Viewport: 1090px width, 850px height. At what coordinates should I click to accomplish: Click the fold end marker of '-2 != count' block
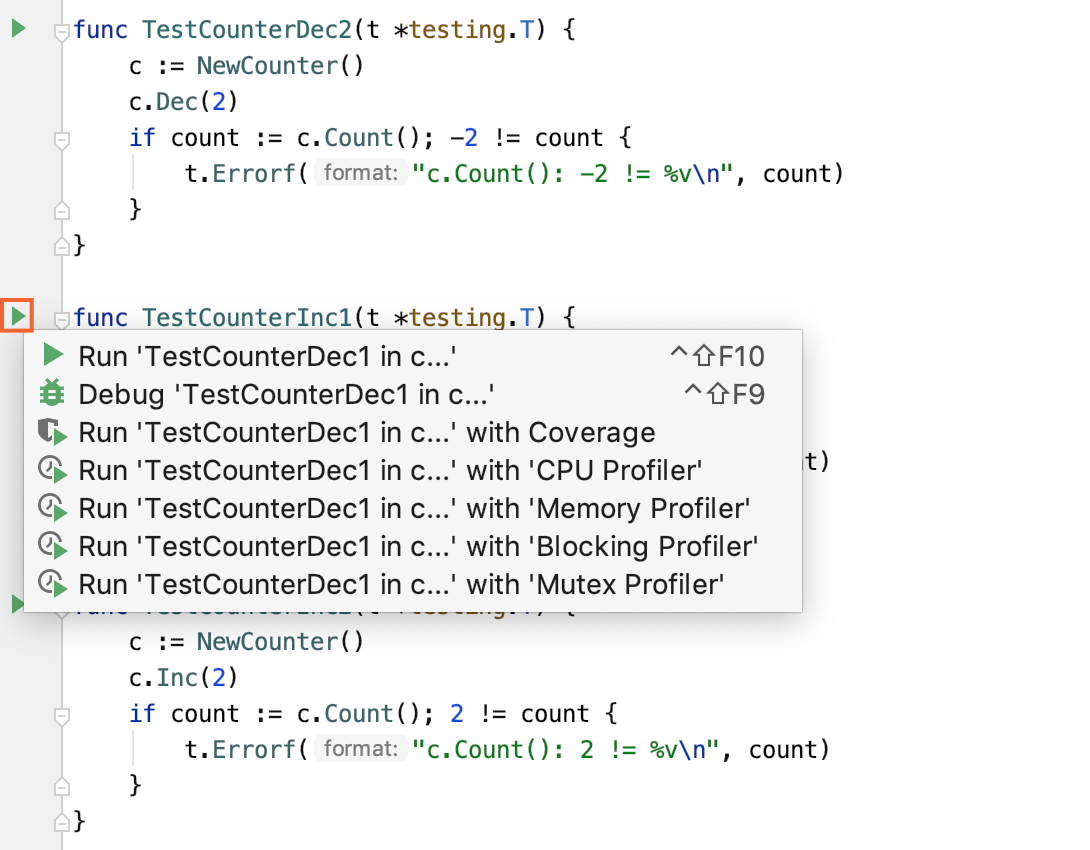[62, 211]
